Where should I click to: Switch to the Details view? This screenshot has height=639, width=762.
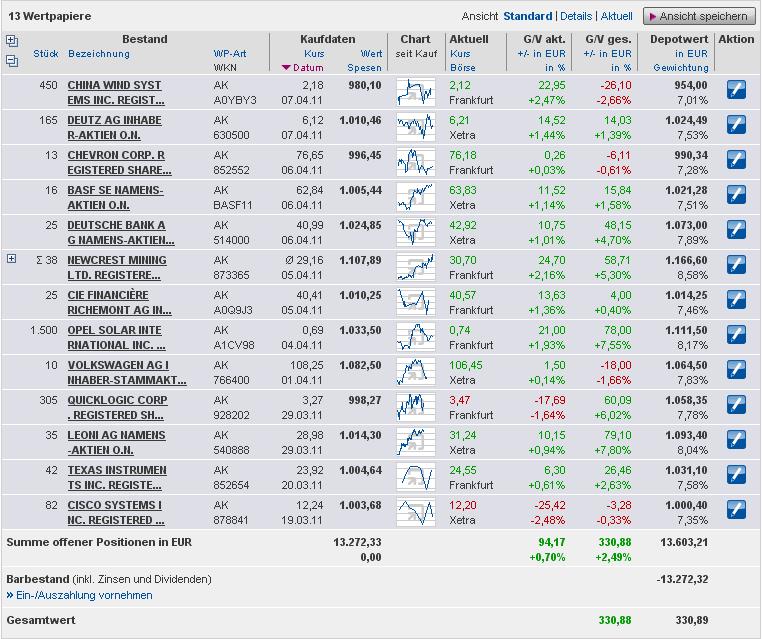pyautogui.click(x=576, y=16)
